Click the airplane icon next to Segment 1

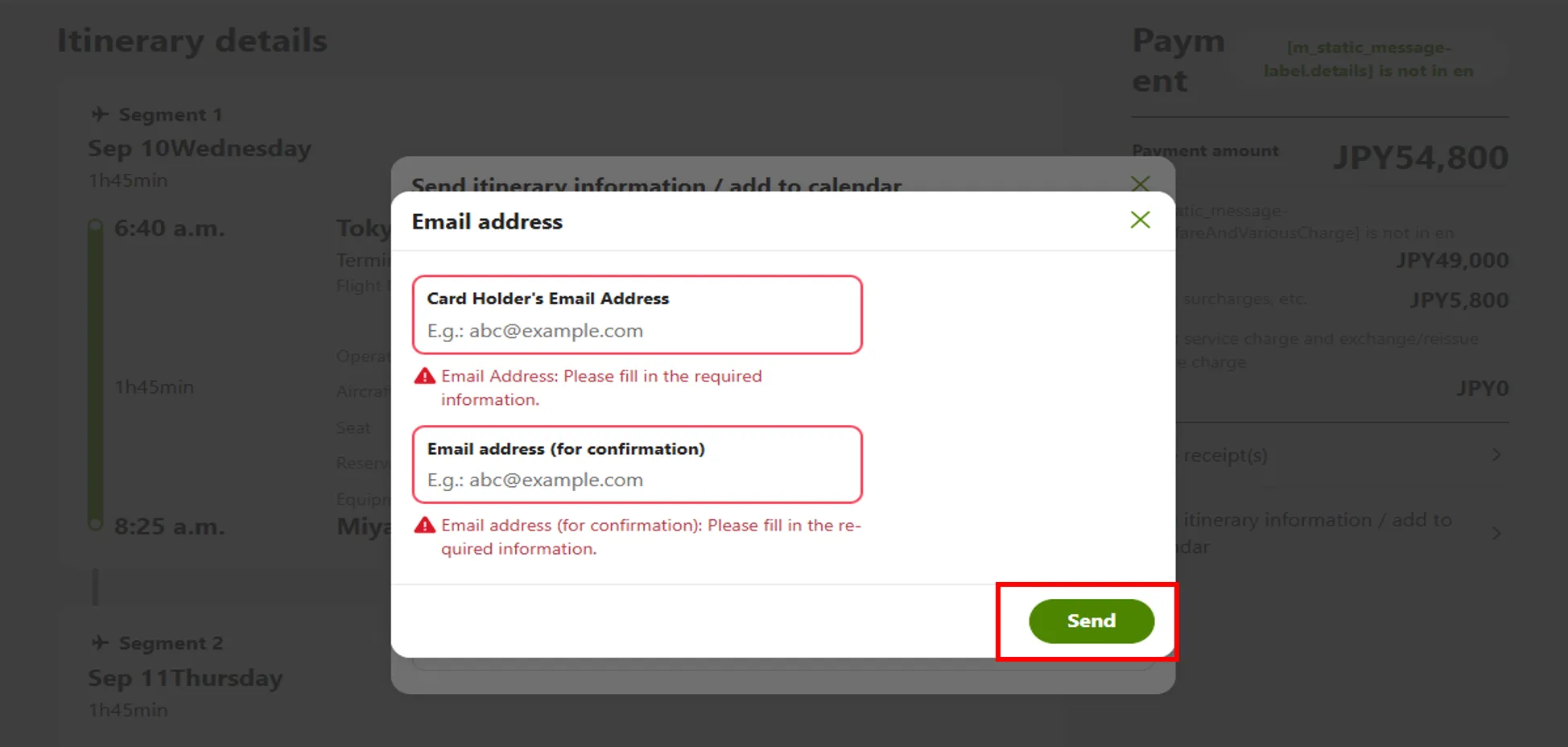100,114
